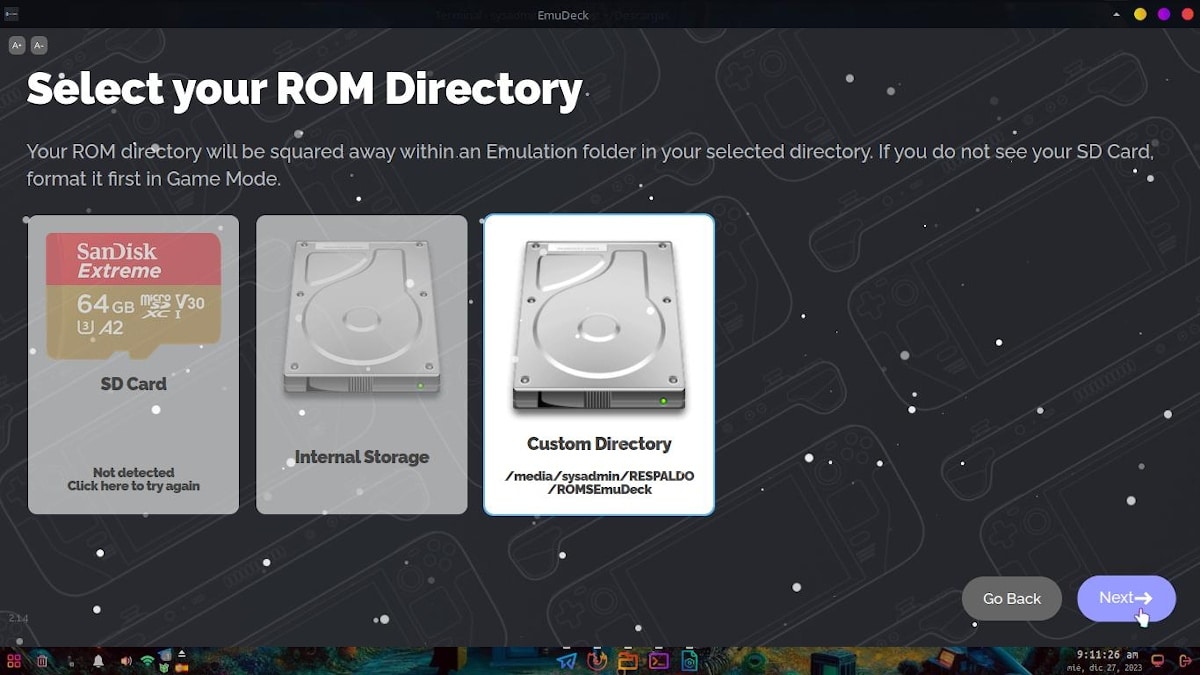Click the logout icon in taskbar

(1185, 661)
